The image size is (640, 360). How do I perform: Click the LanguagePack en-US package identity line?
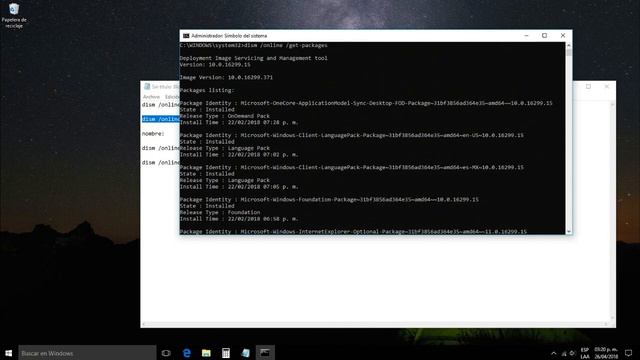[351, 135]
